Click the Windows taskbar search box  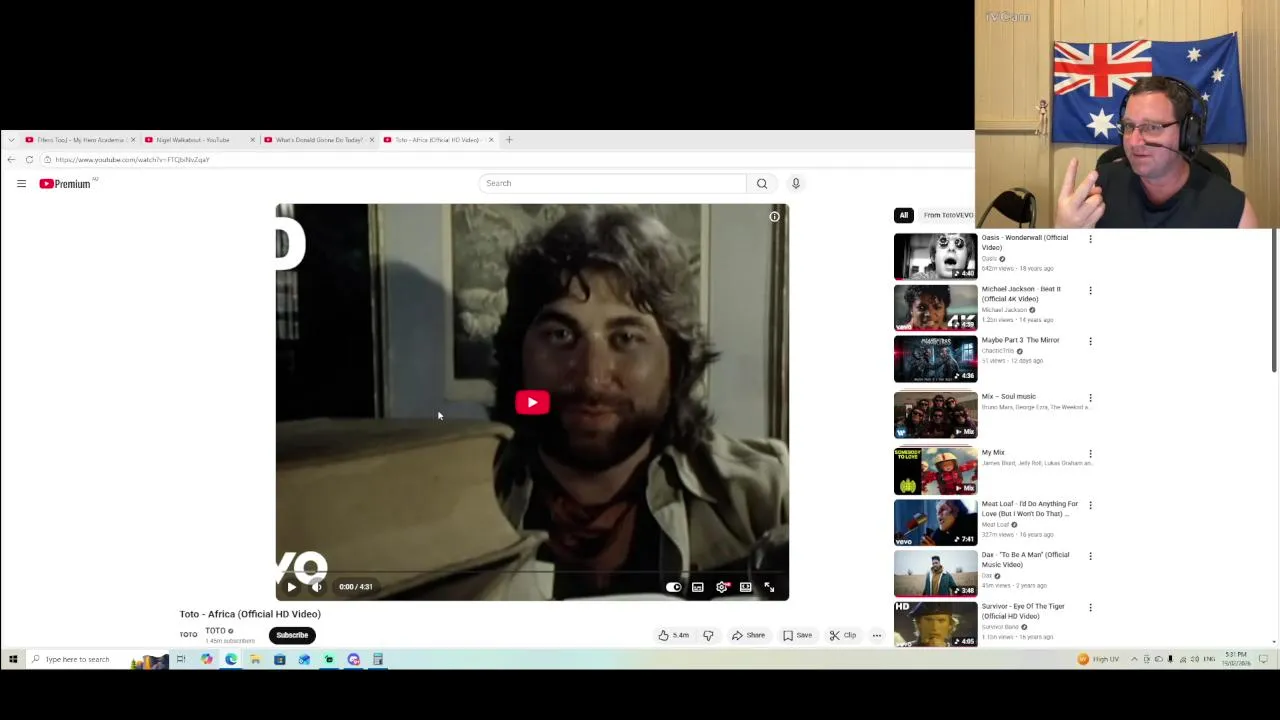(x=96, y=659)
